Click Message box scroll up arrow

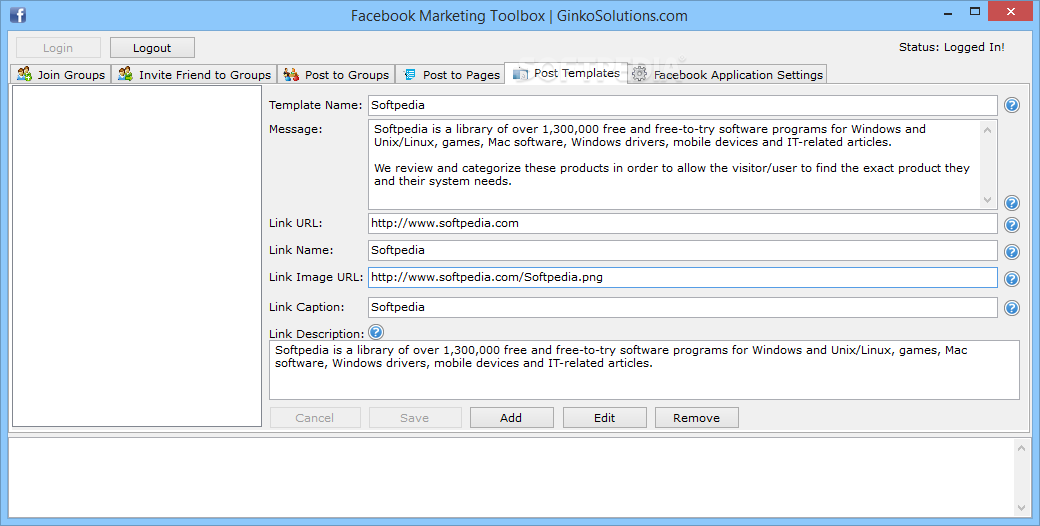(x=988, y=129)
